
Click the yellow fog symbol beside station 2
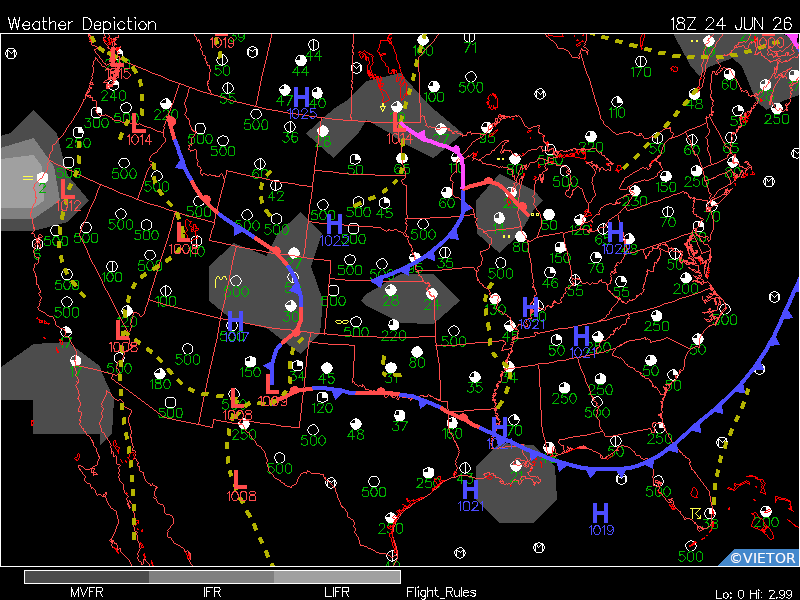click(x=28, y=178)
